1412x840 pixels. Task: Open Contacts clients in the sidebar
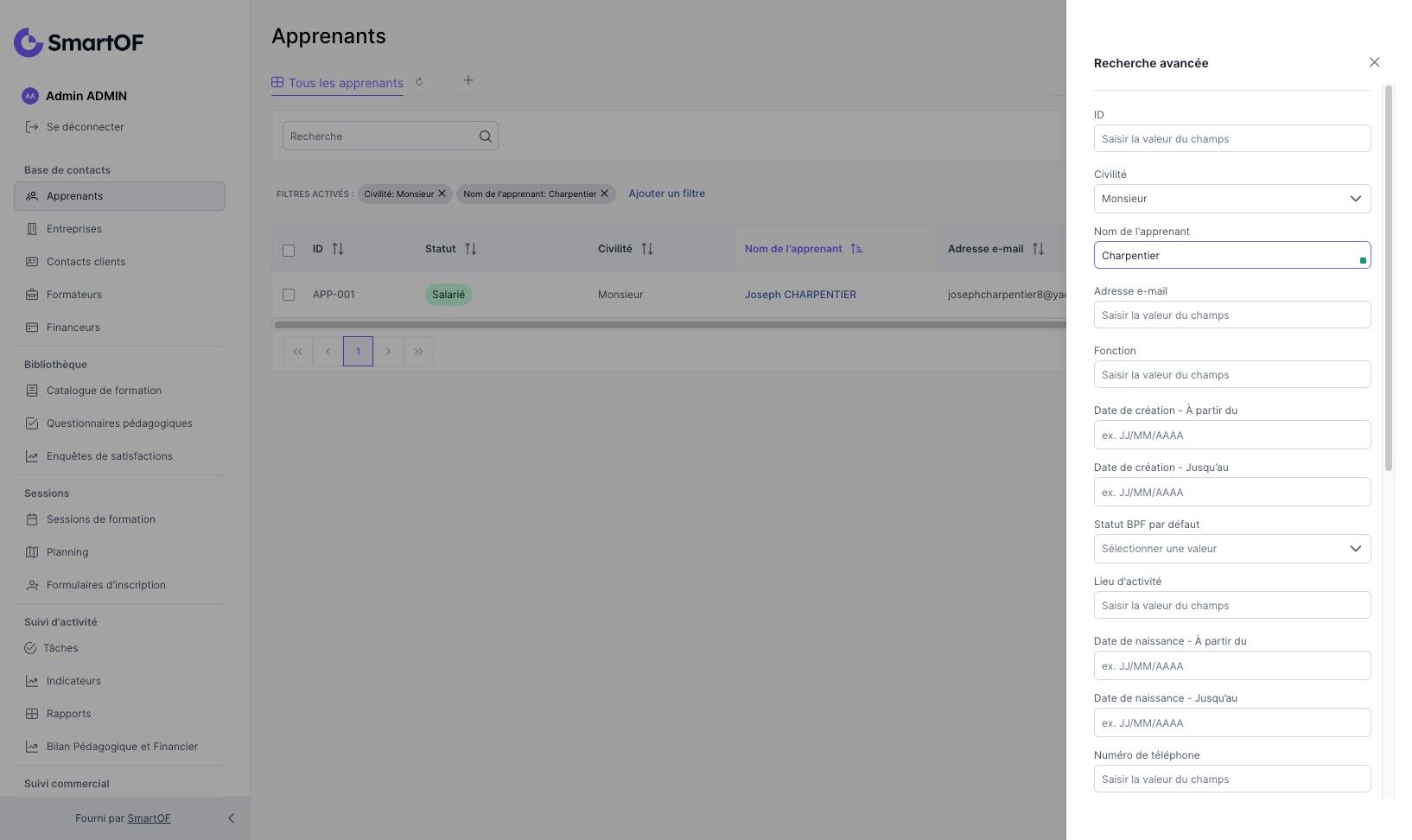click(x=119, y=262)
